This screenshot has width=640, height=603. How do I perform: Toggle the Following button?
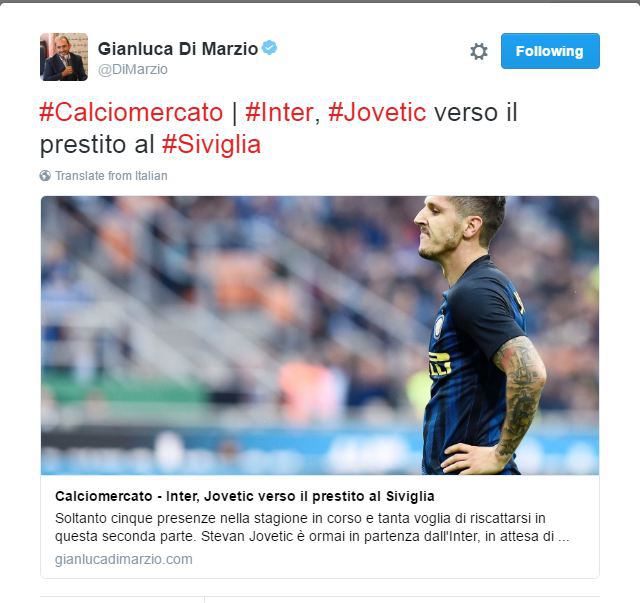(550, 51)
